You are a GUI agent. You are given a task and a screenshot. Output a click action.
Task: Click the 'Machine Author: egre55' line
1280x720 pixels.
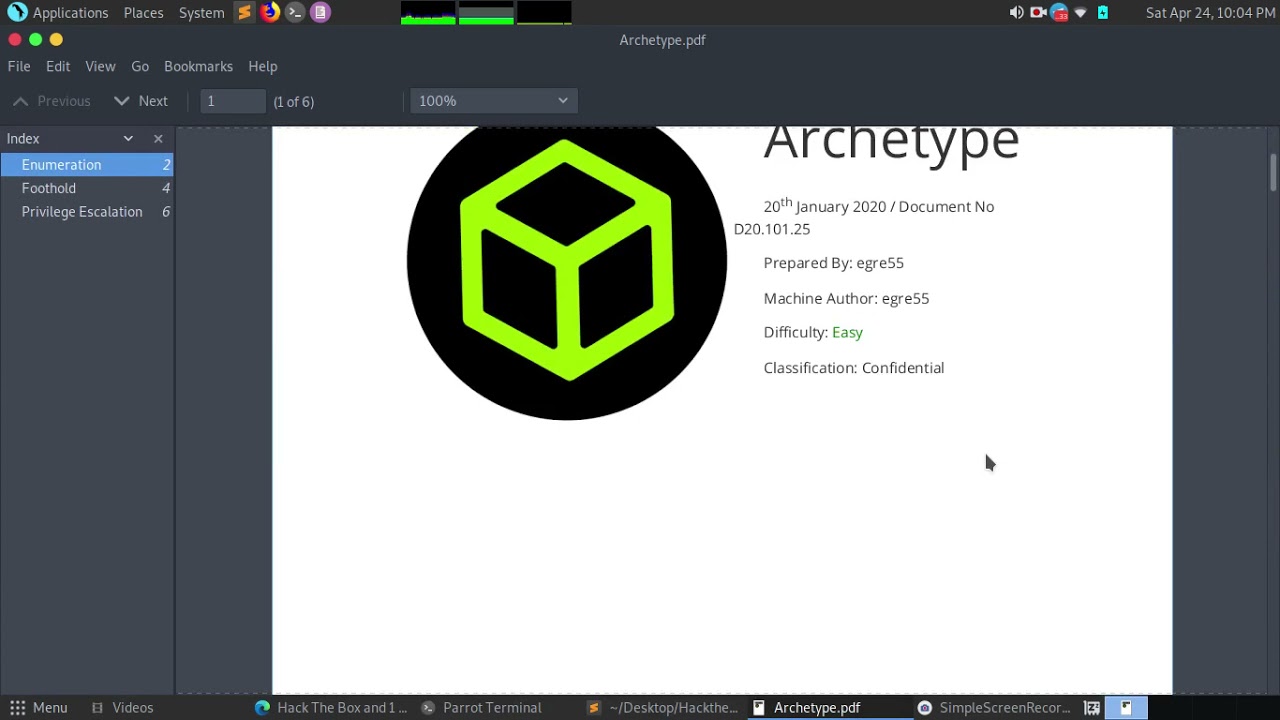tap(846, 298)
